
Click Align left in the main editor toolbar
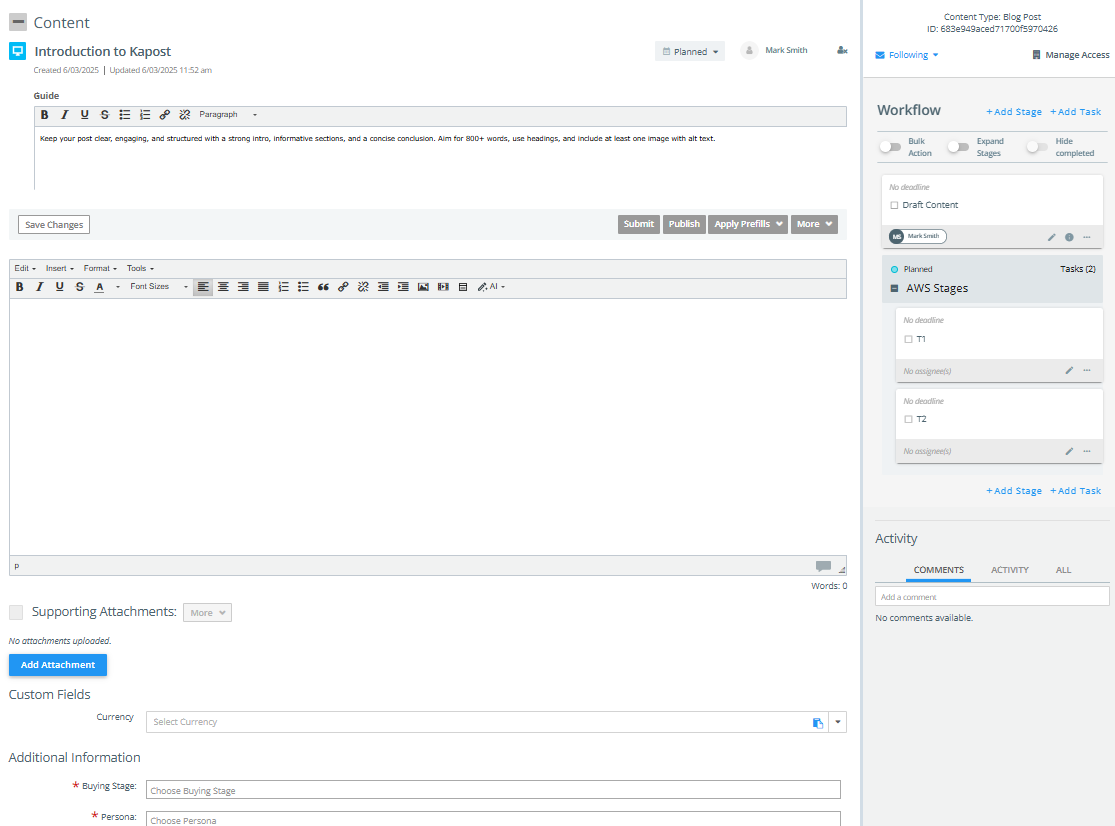[203, 286]
